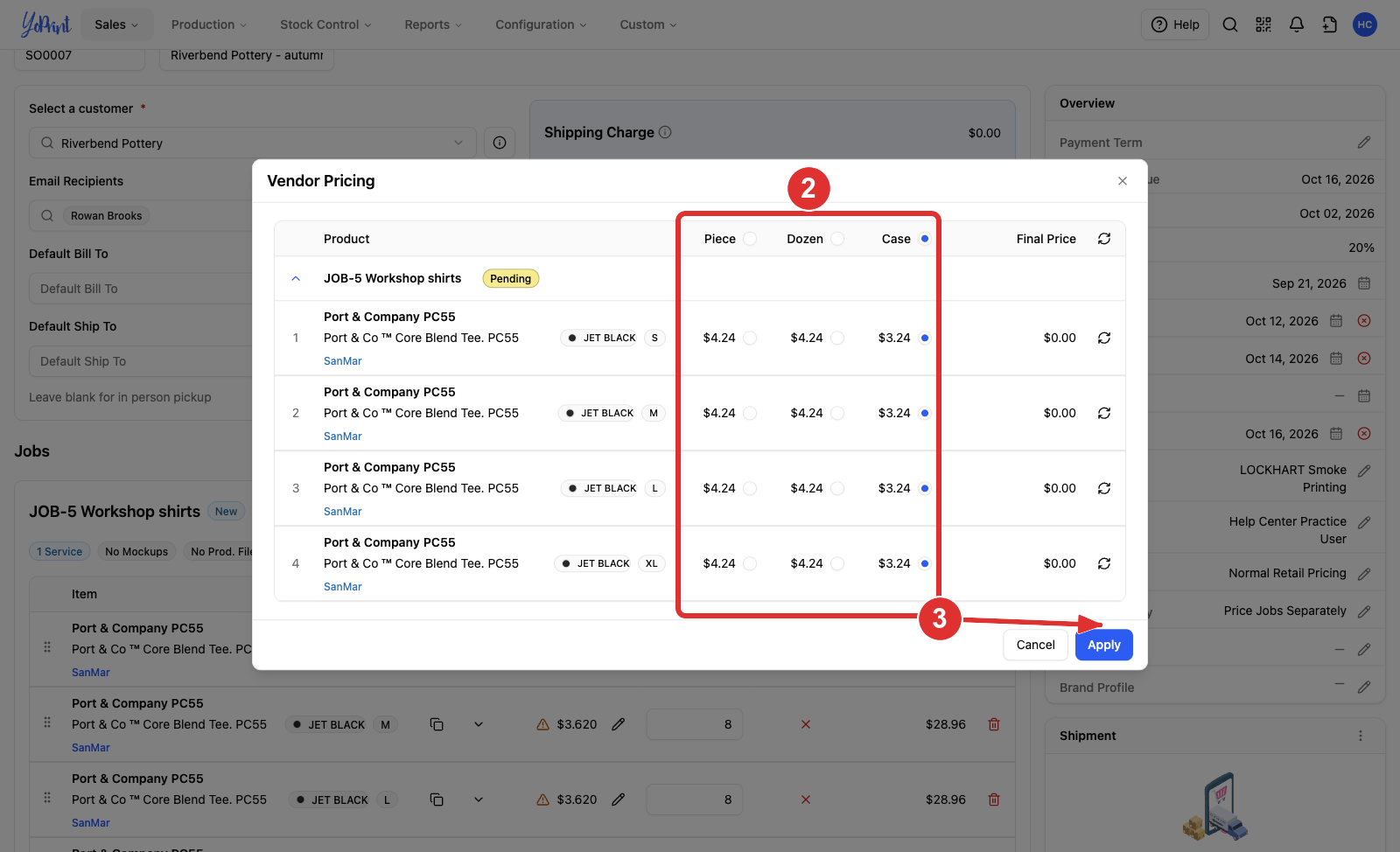Choose Case price for size L row
The image size is (1400, 852).
pyautogui.click(x=925, y=488)
